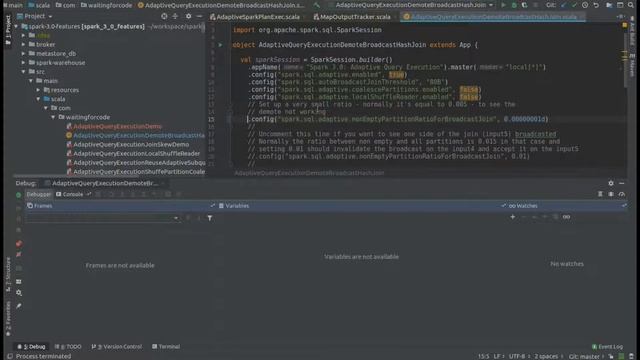Image resolution: width=640 pixels, height=360 pixels.
Task: View breakpoints with the red double-circle icon
Action: coord(19,244)
